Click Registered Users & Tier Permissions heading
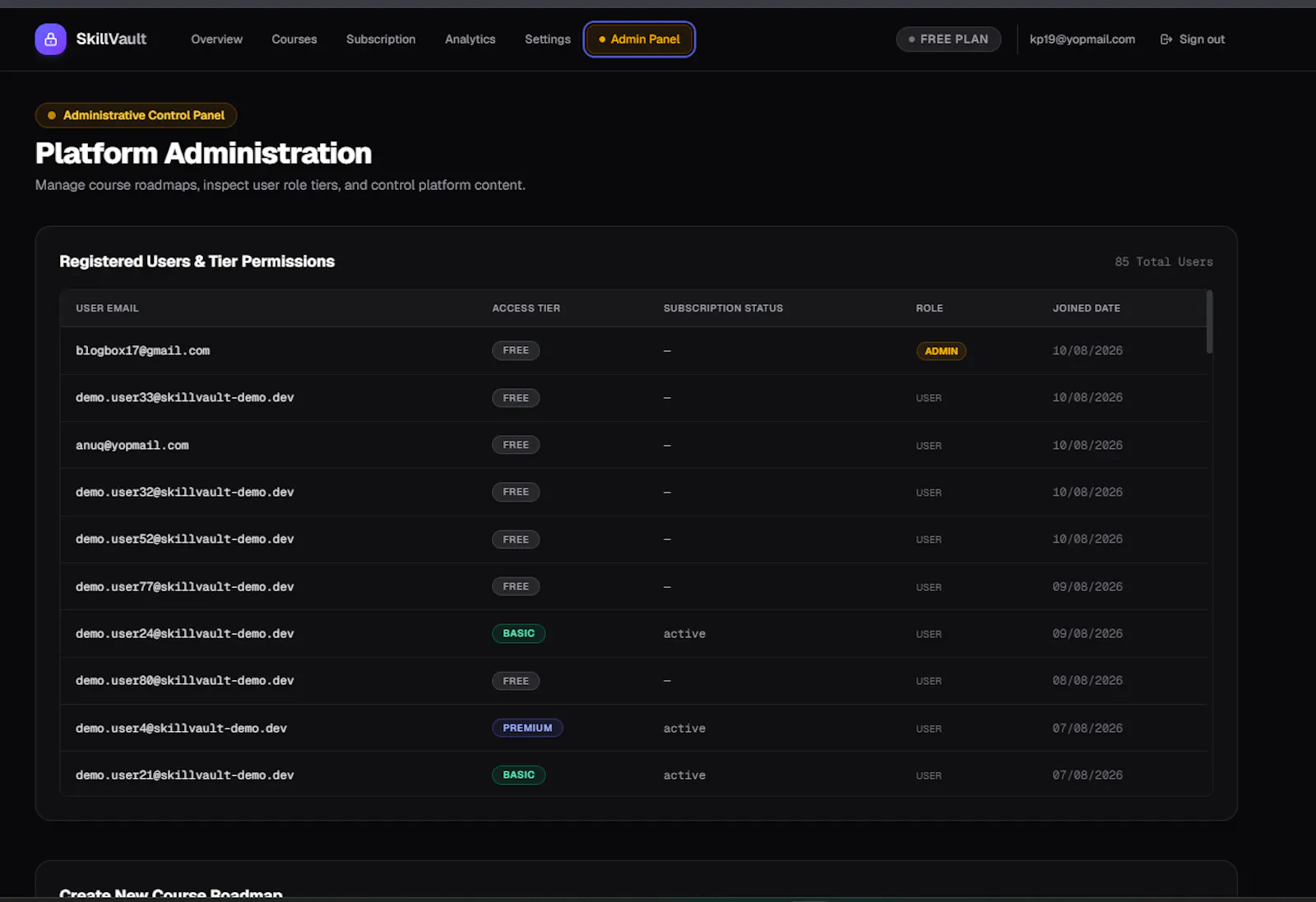Viewport: 1316px width, 902px height. click(197, 261)
